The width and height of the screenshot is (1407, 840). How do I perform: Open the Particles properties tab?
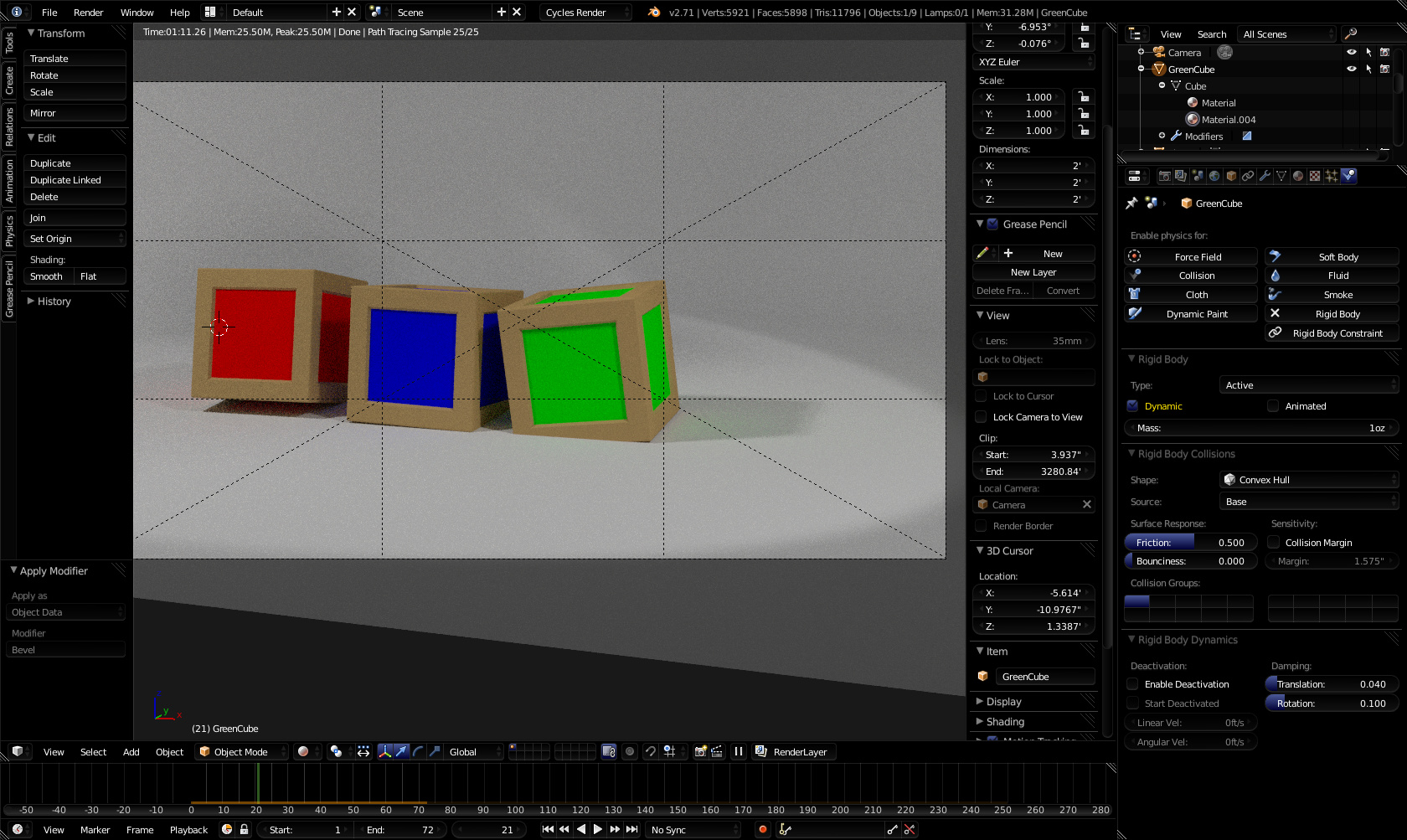pyautogui.click(x=1332, y=176)
